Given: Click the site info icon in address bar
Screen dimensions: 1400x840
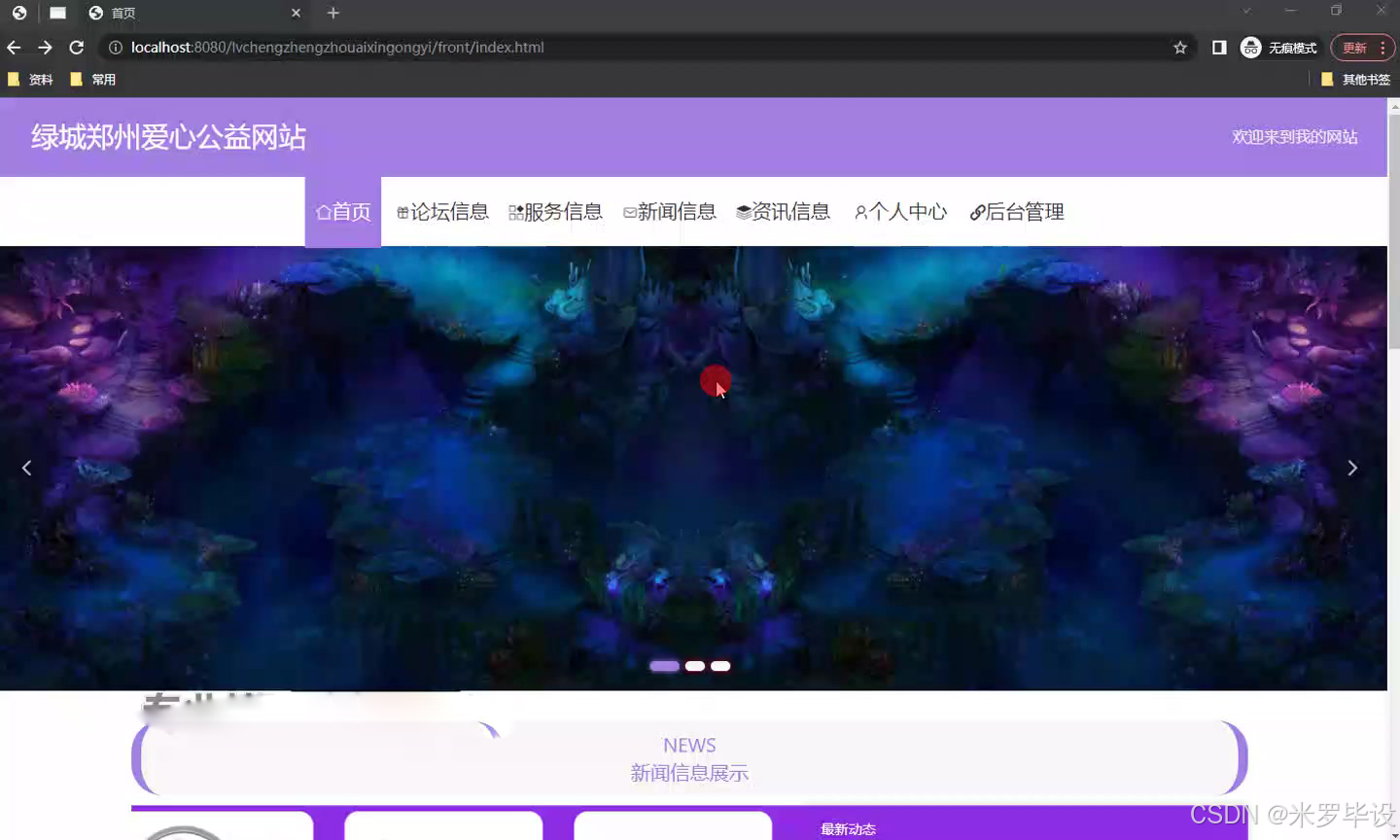Looking at the screenshot, I should point(115,47).
